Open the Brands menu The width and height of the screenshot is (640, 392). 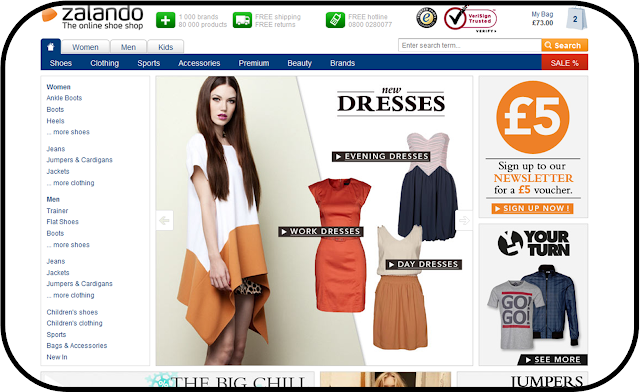tap(342, 63)
